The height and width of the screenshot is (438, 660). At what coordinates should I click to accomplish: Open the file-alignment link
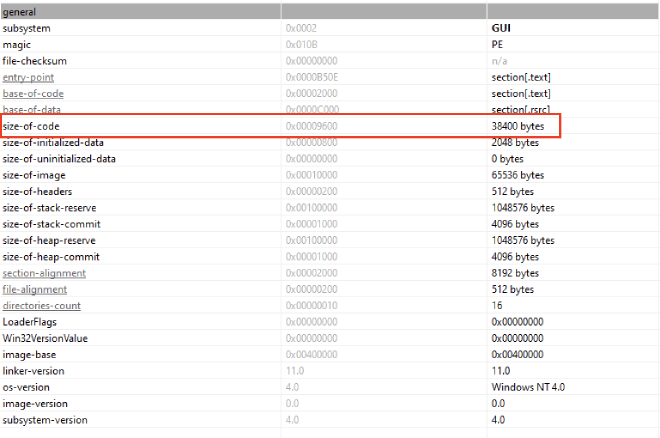click(x=35, y=289)
